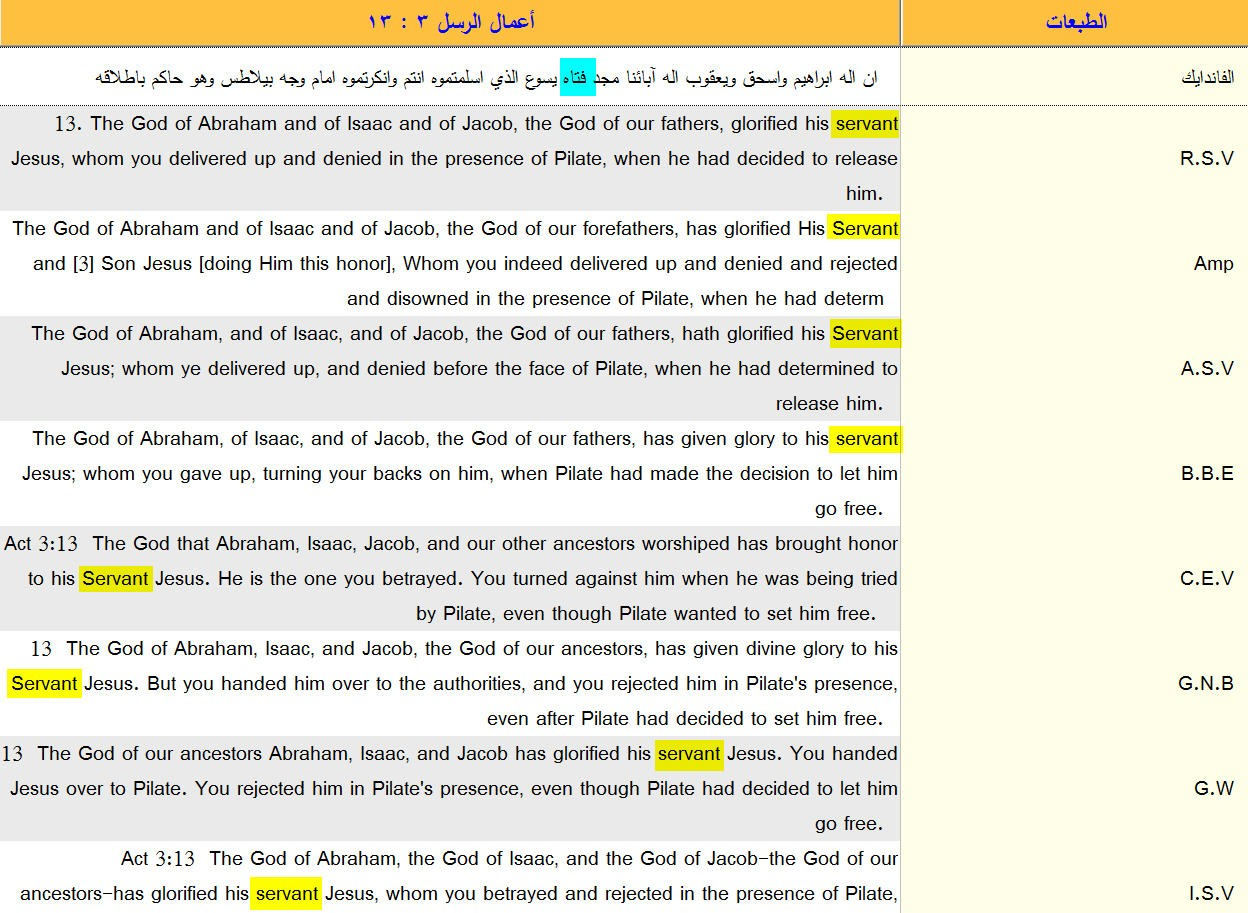The height and width of the screenshot is (913, 1248).
Task: Click highlighted 'Servant' in the A.S.V verse
Action: point(864,334)
